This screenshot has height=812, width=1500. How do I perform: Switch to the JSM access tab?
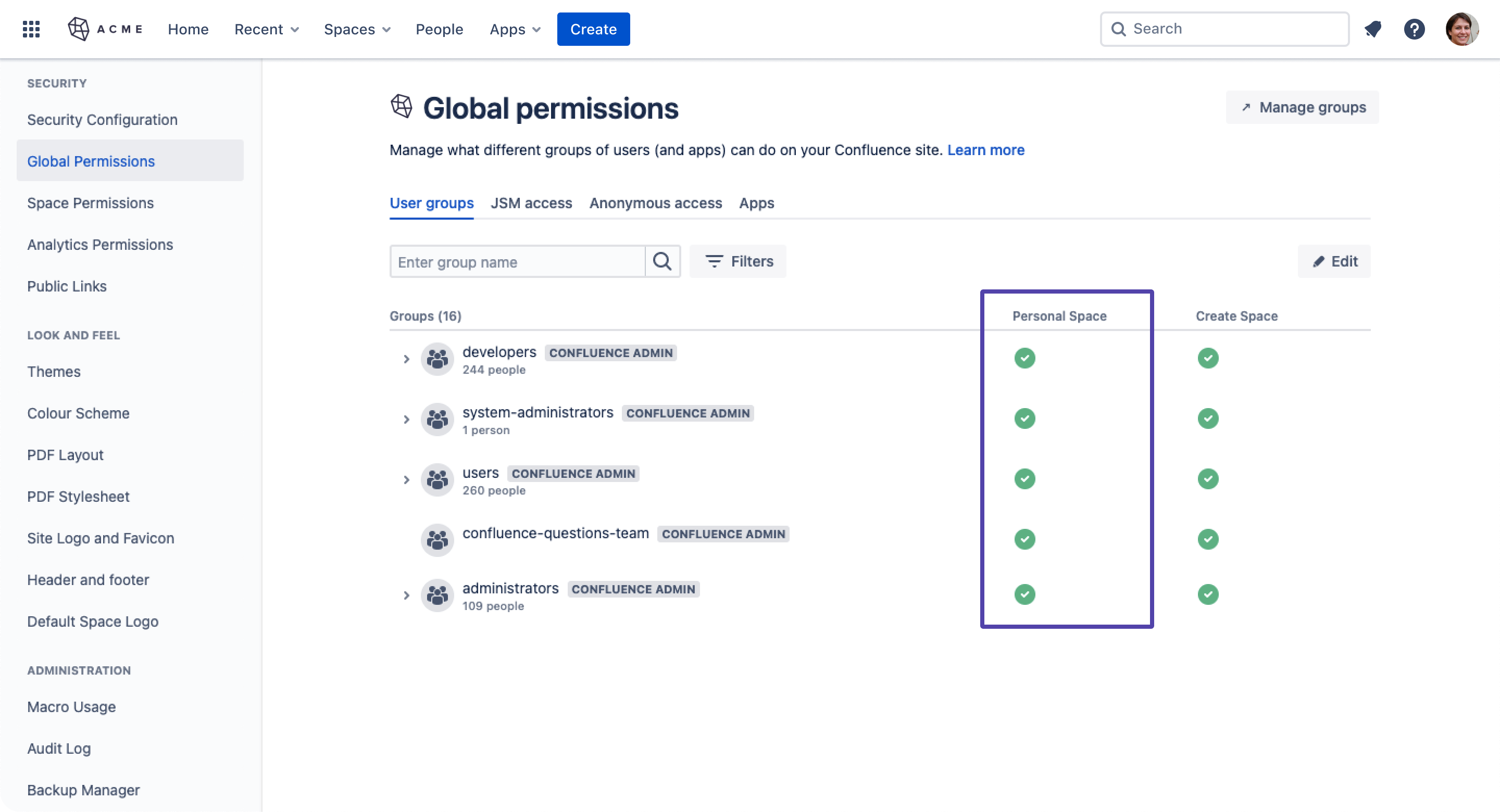tap(531, 203)
